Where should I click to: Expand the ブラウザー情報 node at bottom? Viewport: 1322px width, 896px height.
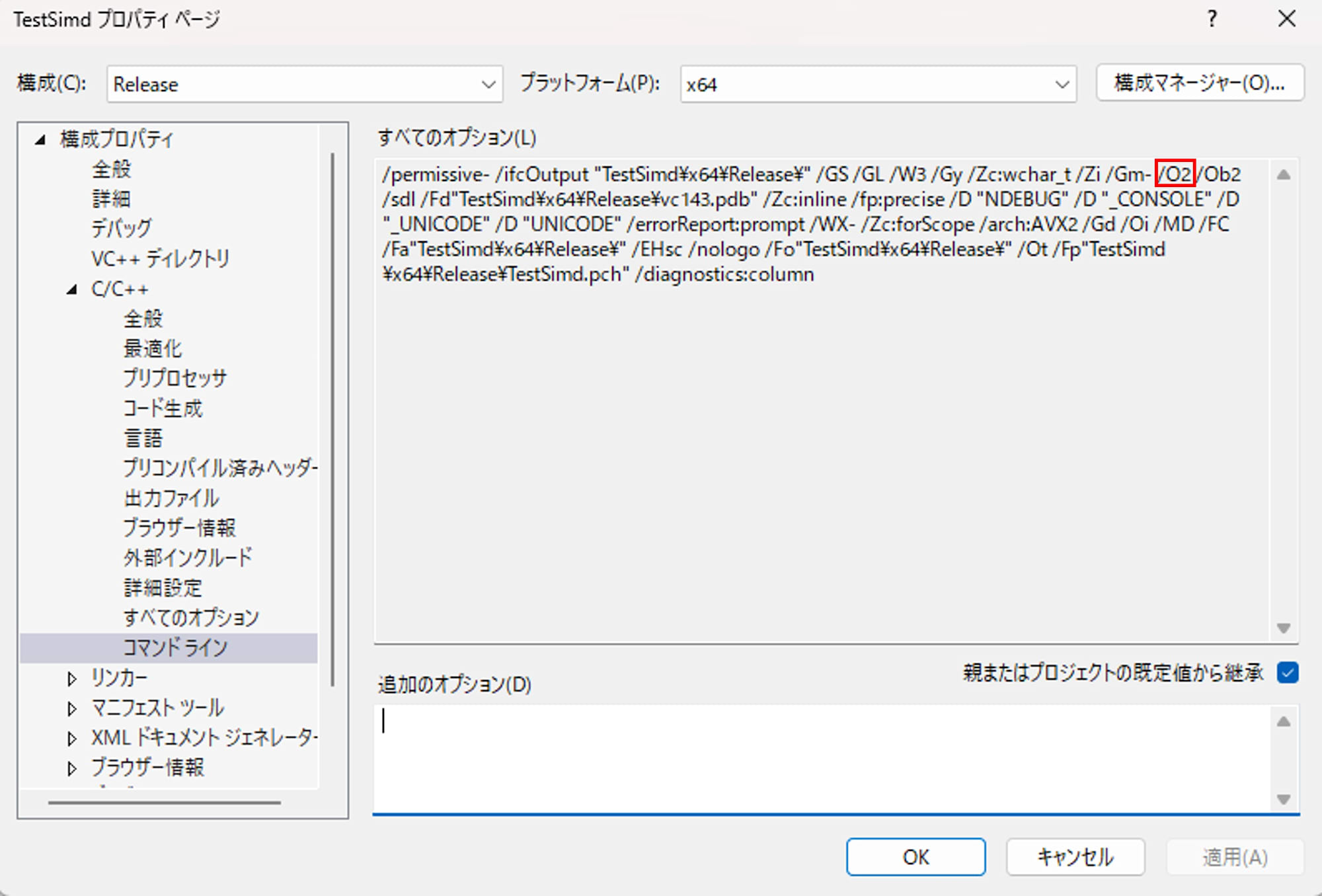click(x=73, y=768)
